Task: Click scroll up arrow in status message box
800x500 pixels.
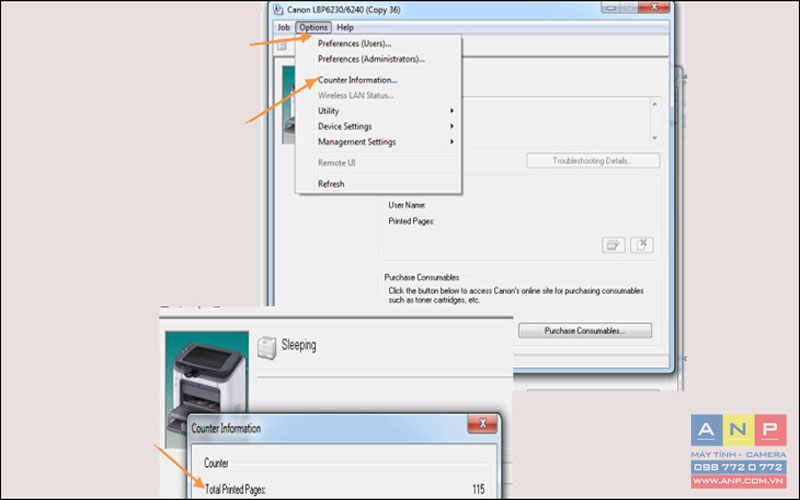Action: 655,104
